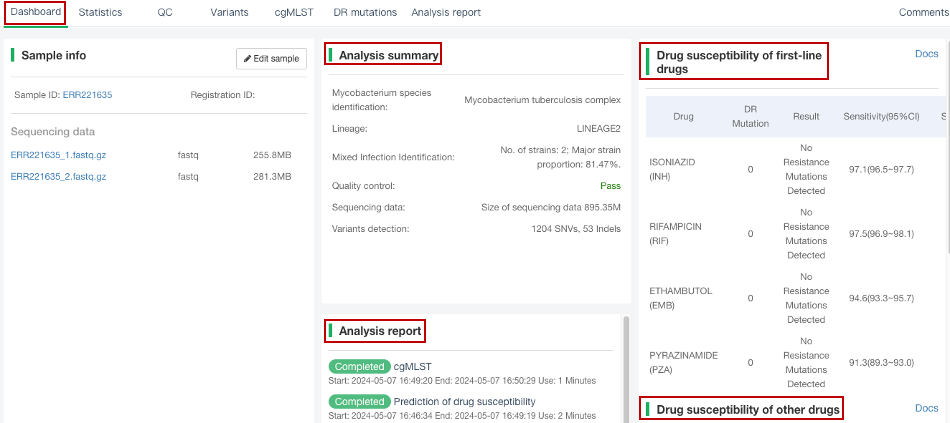The height and width of the screenshot is (423, 950).
Task: Open Docs for first-line drugs
Action: coord(926,54)
